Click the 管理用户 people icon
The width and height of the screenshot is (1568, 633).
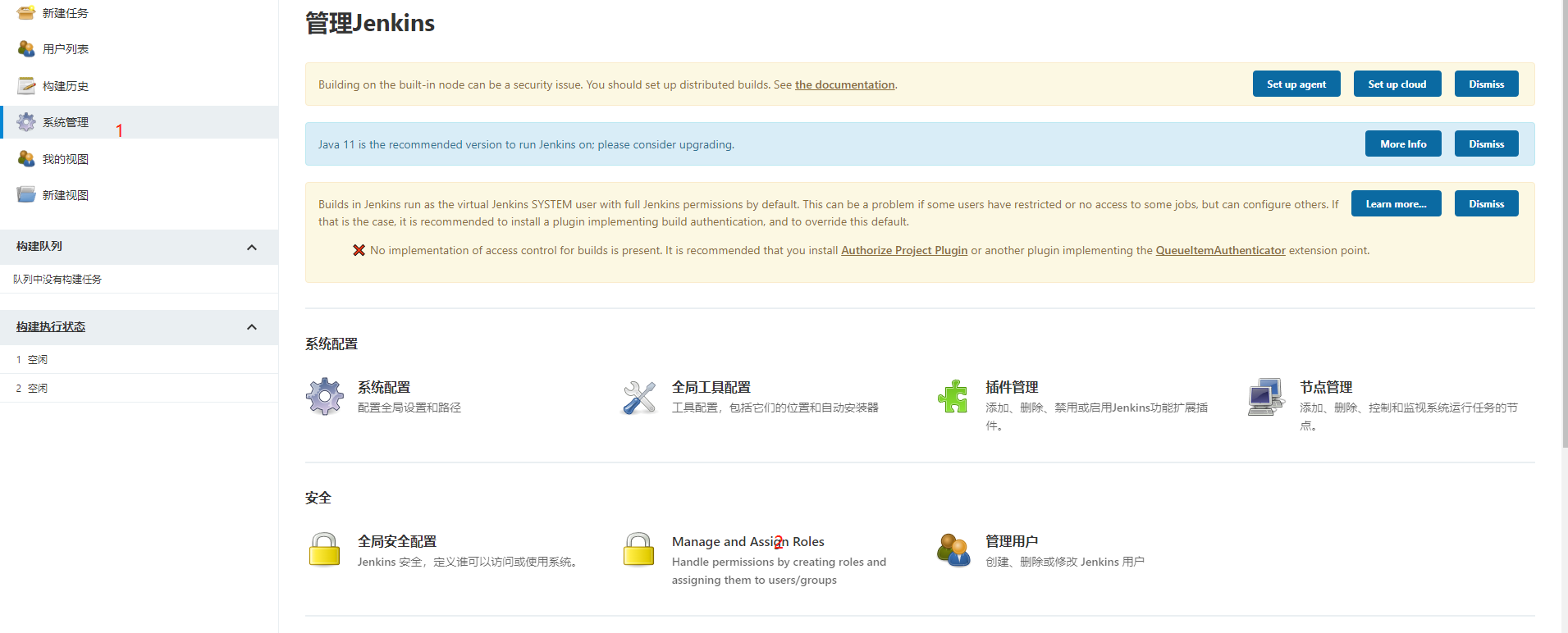pos(953,550)
